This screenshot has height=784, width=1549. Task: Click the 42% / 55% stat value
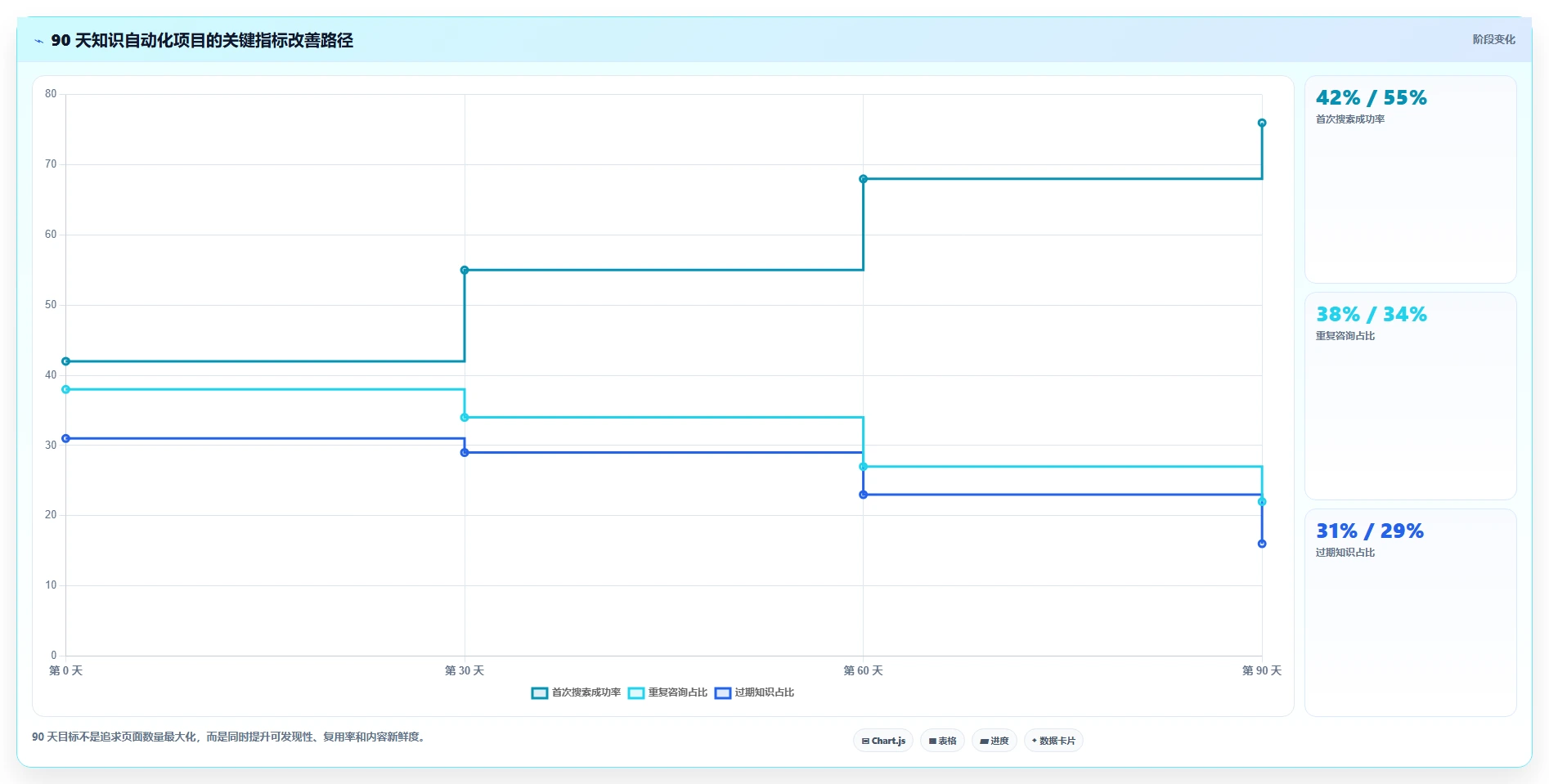1372,98
